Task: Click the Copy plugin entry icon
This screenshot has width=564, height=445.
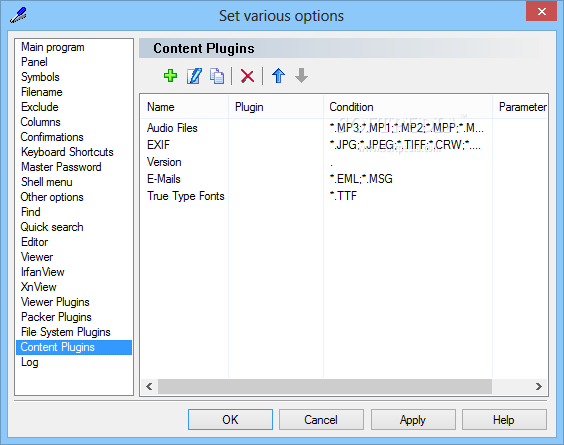Action: point(217,76)
